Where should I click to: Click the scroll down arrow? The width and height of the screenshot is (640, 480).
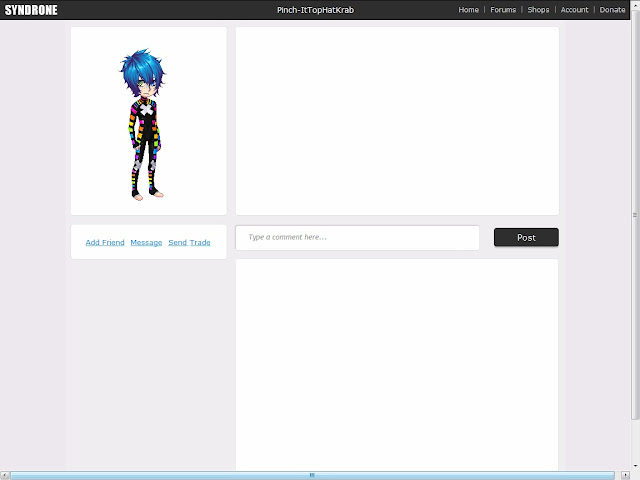pos(635,466)
